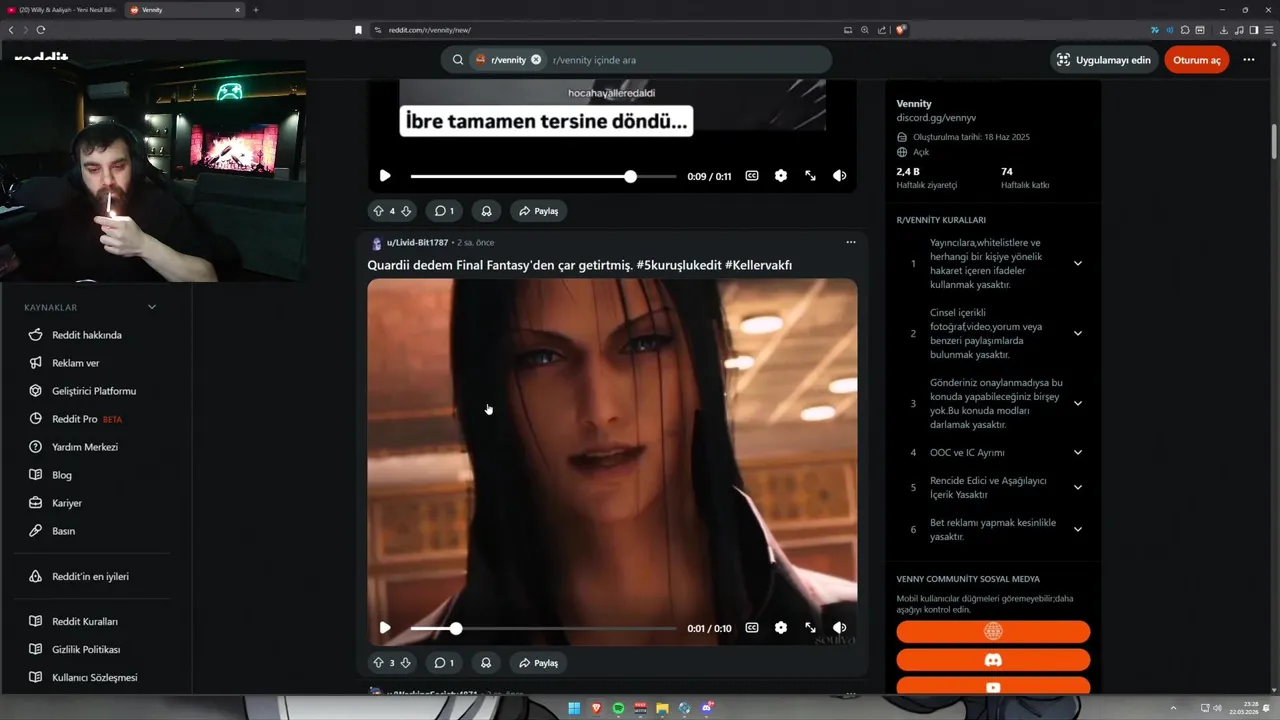Switch to the Willy & Aaliyah YouTube tab
The image size is (1280, 720).
pos(62,10)
